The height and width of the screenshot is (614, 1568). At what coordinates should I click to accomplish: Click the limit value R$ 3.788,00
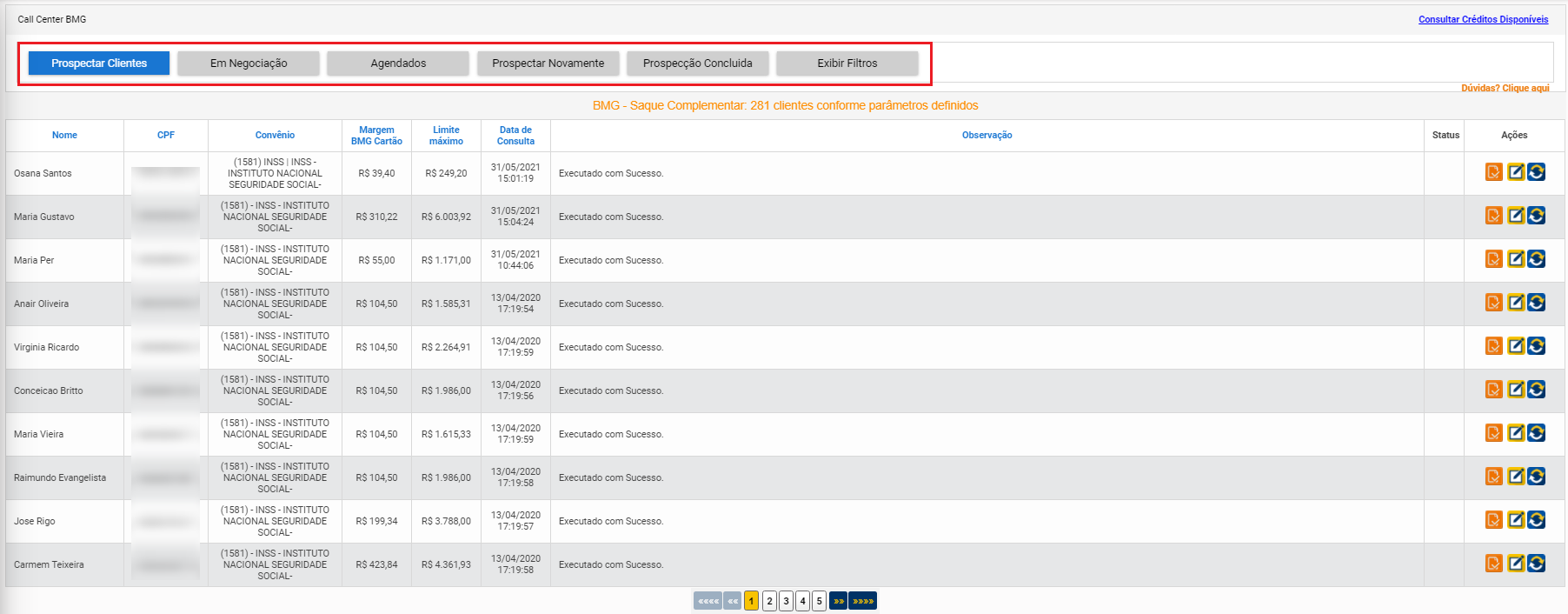pos(446,521)
